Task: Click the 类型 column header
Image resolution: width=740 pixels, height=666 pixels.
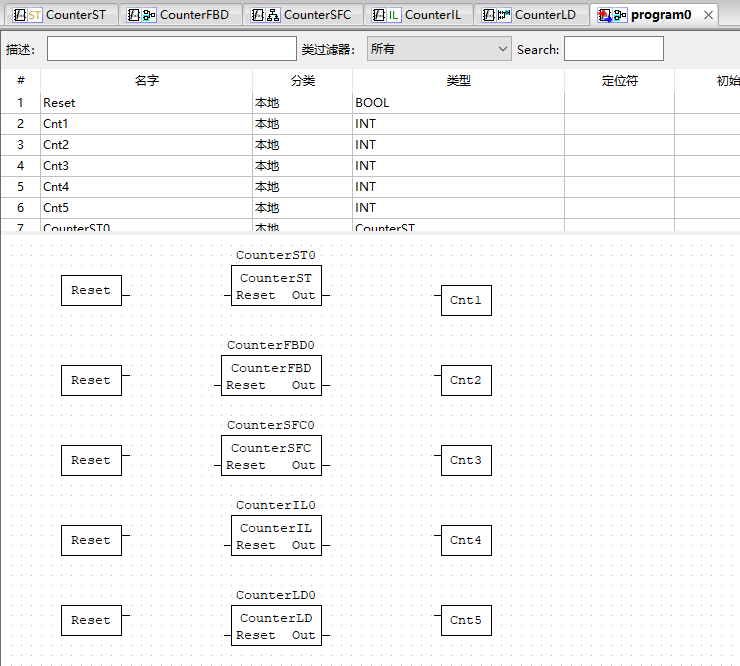Action: tap(457, 81)
